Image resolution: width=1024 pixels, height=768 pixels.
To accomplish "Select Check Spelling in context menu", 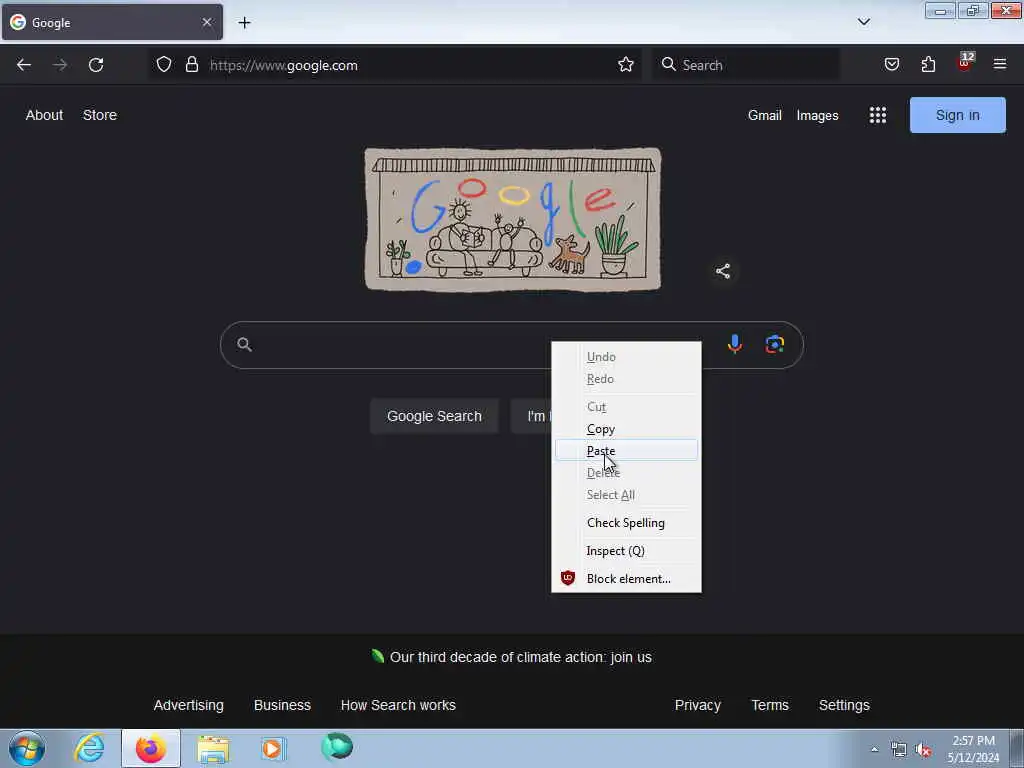I will point(626,522).
